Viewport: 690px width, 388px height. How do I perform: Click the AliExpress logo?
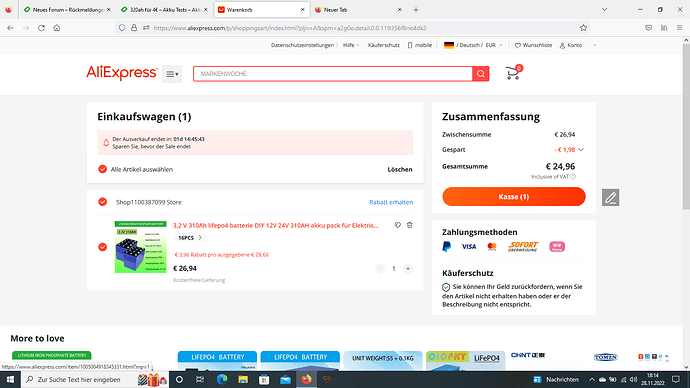pos(121,73)
